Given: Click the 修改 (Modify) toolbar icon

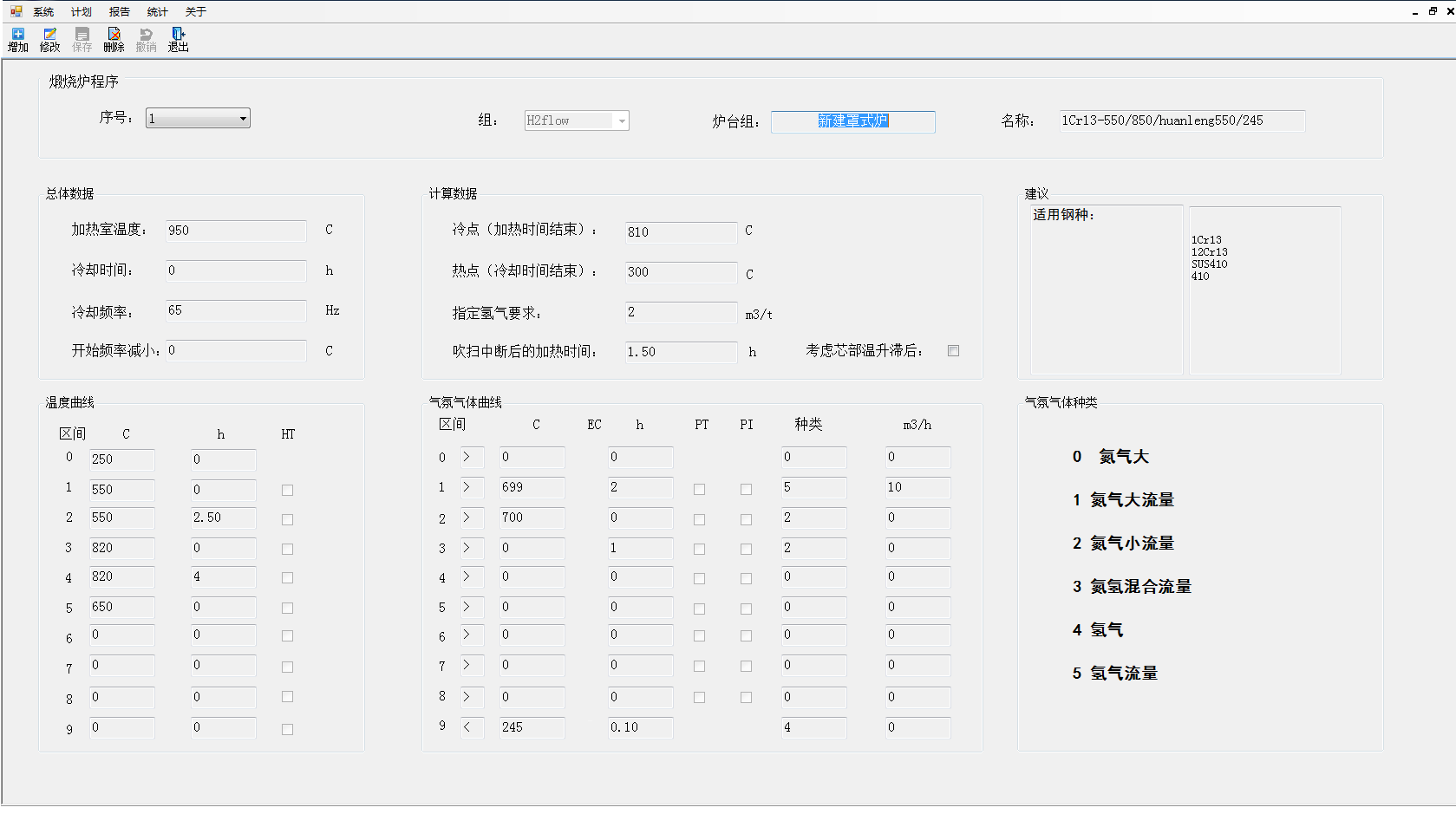Looking at the screenshot, I should pos(50,39).
